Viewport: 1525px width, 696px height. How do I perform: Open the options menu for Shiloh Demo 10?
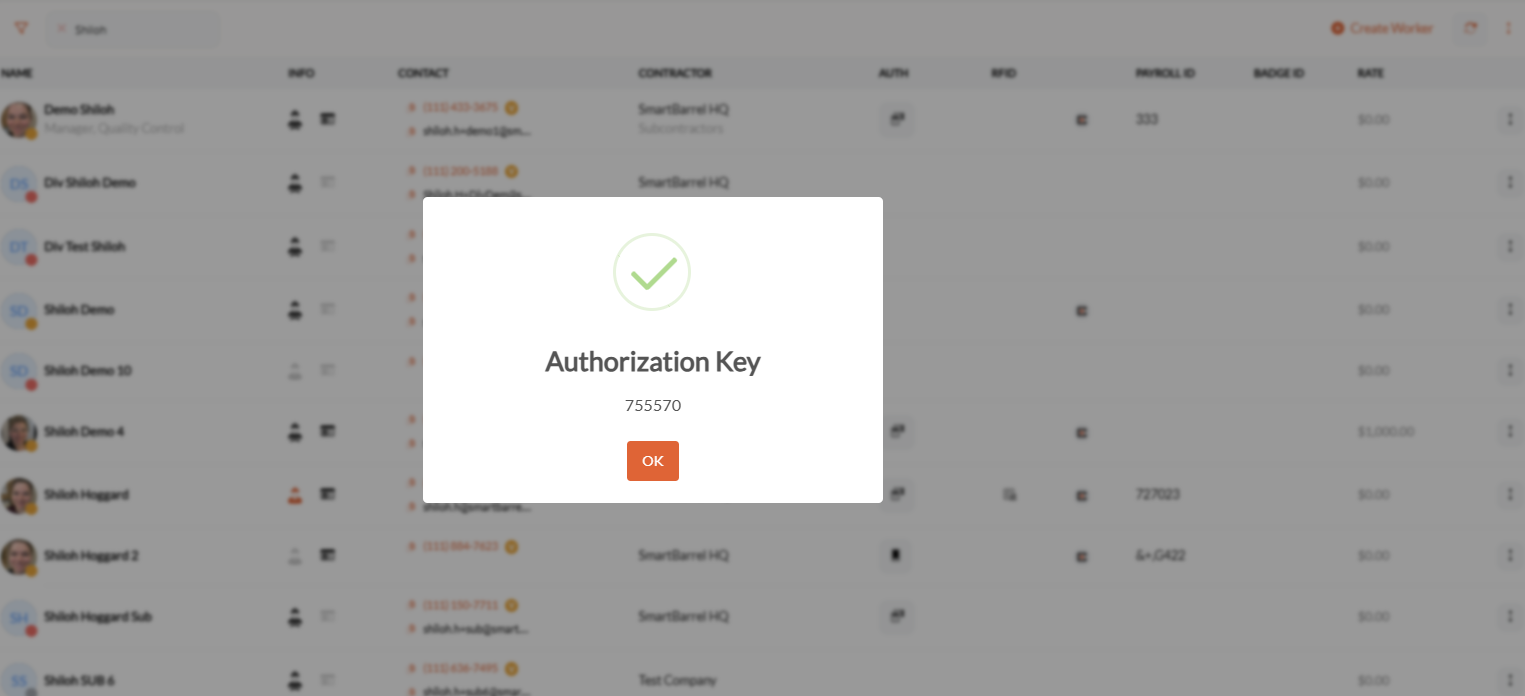(1511, 370)
